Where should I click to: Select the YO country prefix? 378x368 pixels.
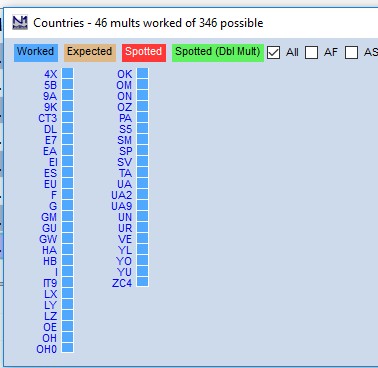click(124, 261)
